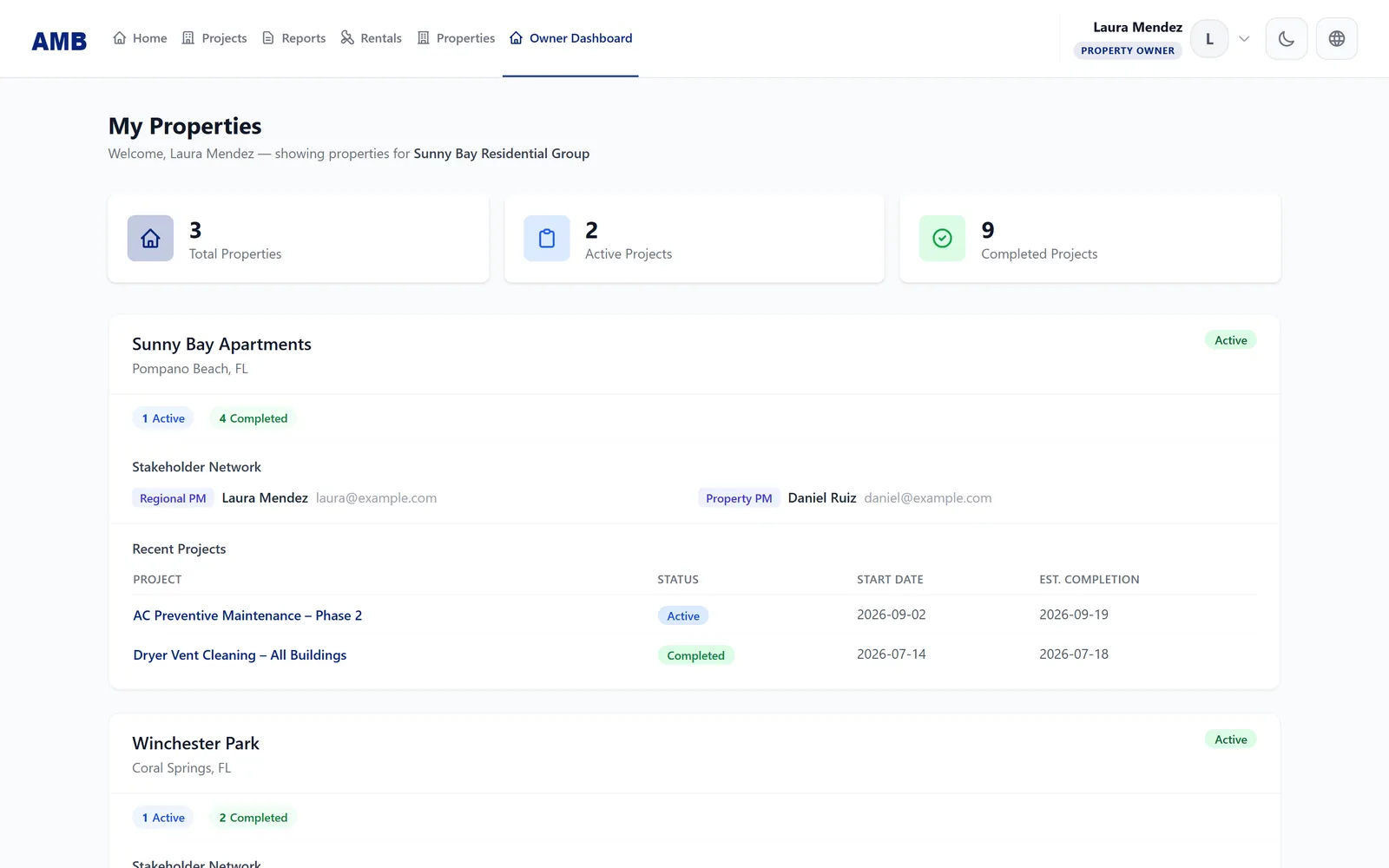This screenshot has width=1389, height=868.
Task: Open the language globe icon
Action: click(x=1337, y=39)
